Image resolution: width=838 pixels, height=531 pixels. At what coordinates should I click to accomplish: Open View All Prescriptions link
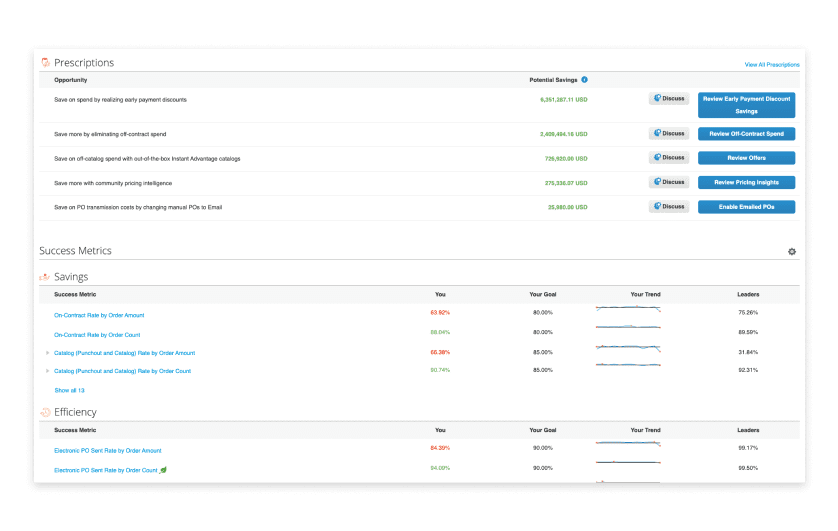772,65
